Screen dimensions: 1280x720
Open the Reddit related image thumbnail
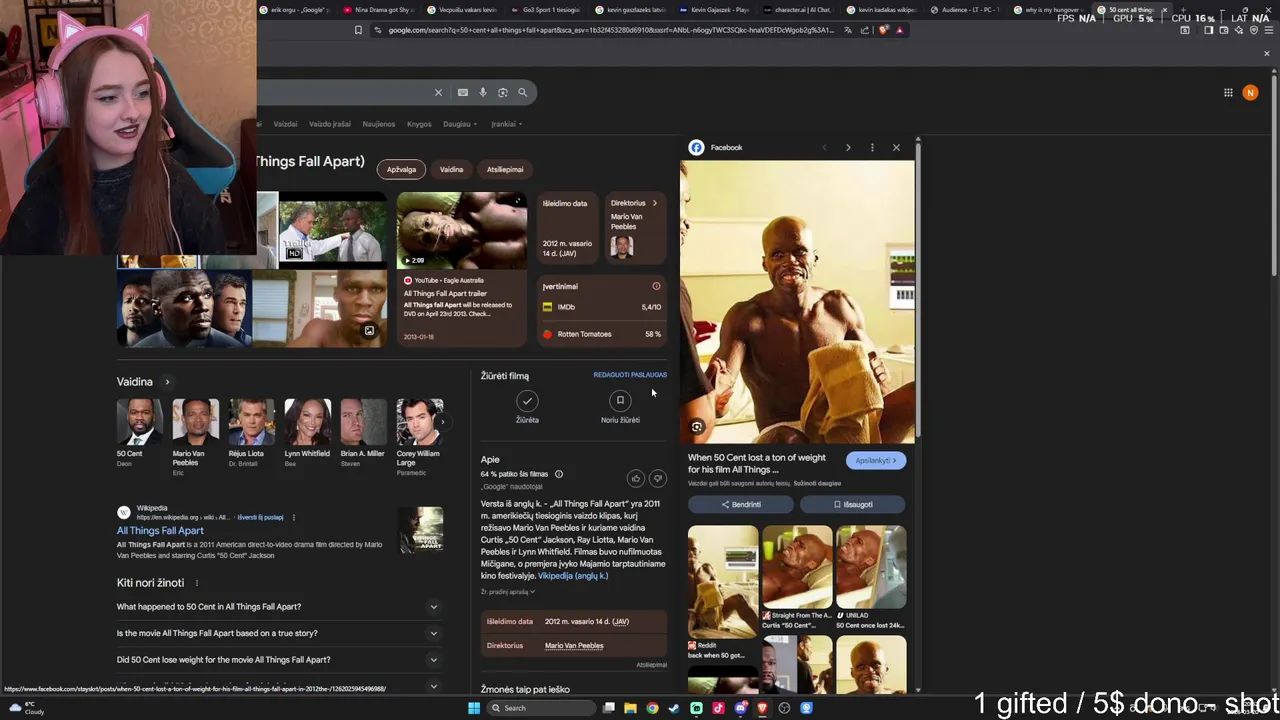tap(723, 582)
